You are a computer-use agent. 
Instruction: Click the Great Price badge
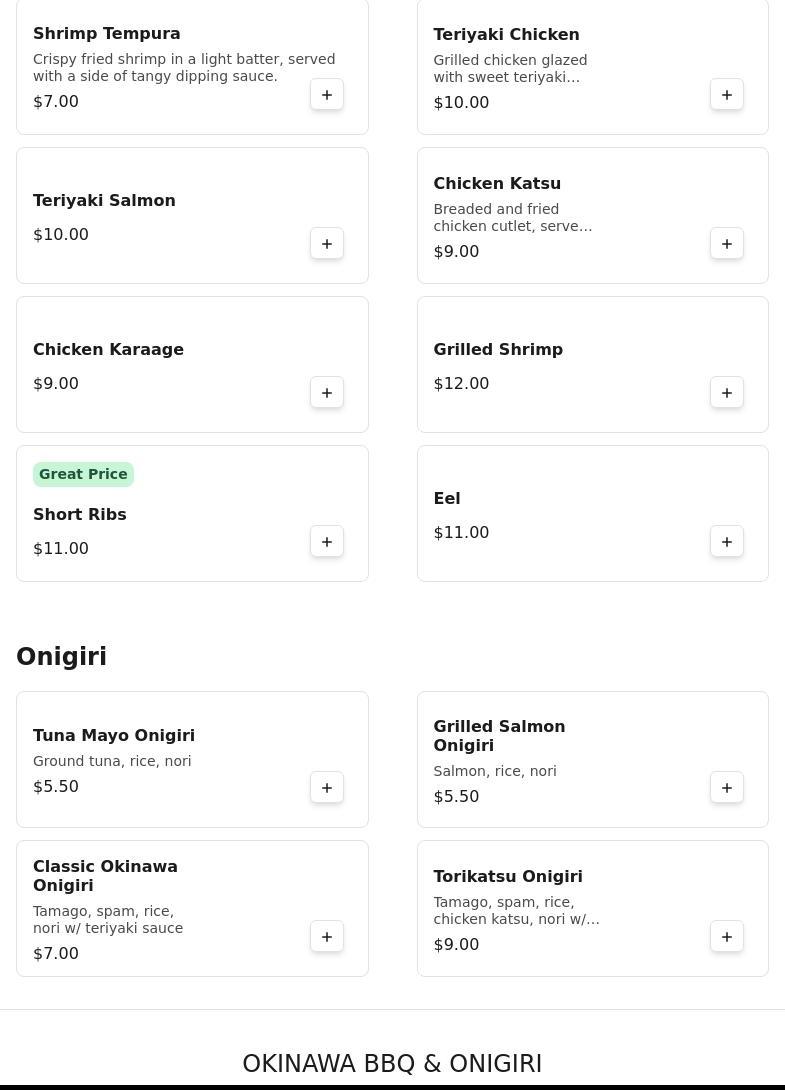click(83, 474)
